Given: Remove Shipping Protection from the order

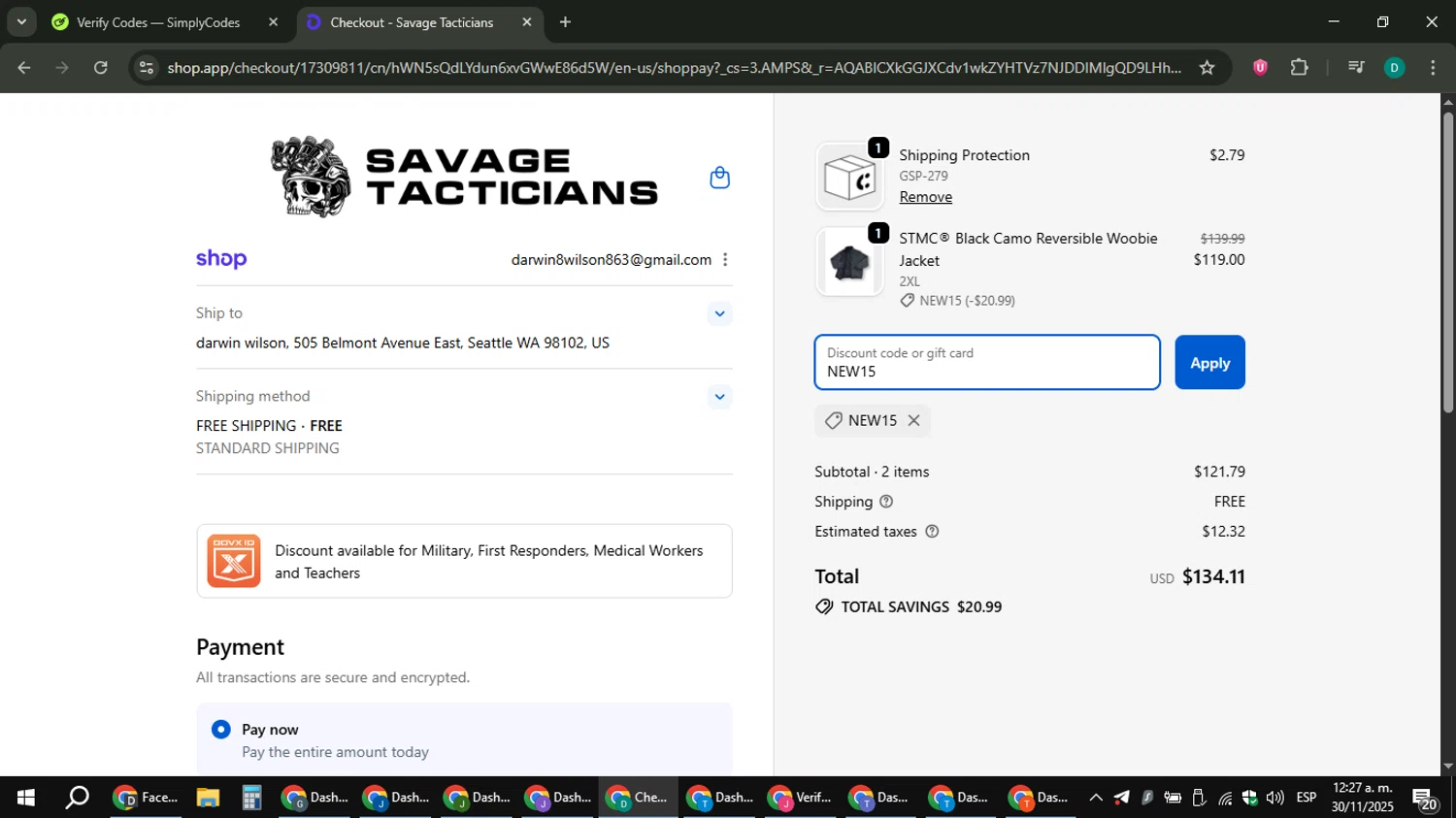Looking at the screenshot, I should 925,197.
